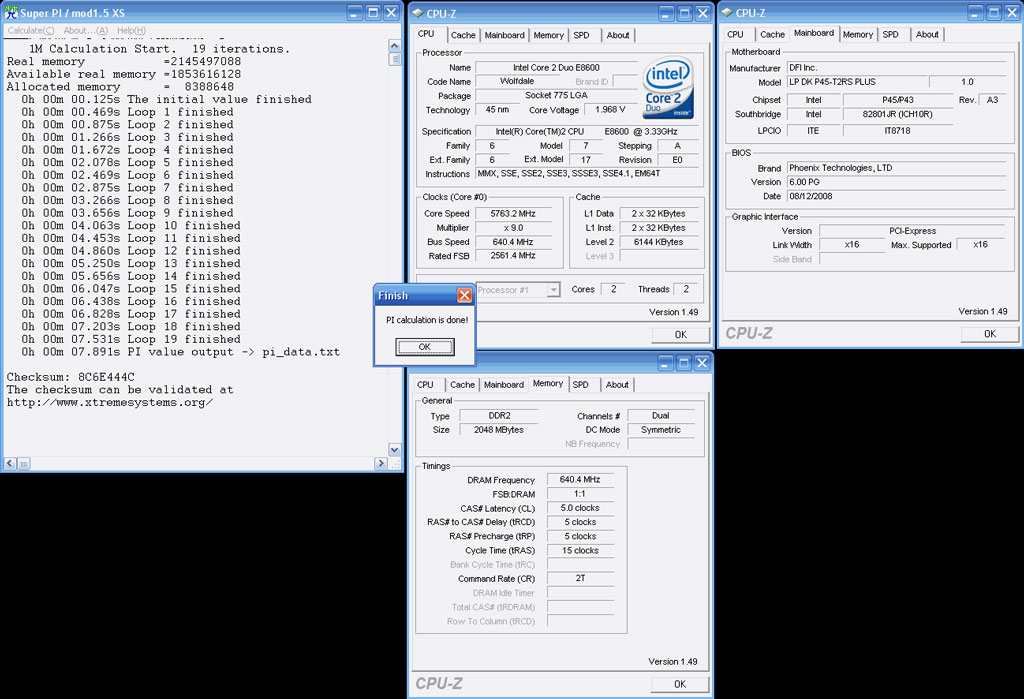
Task: Click the Level 2 cache value 6144 KBytes
Action: [x=658, y=242]
